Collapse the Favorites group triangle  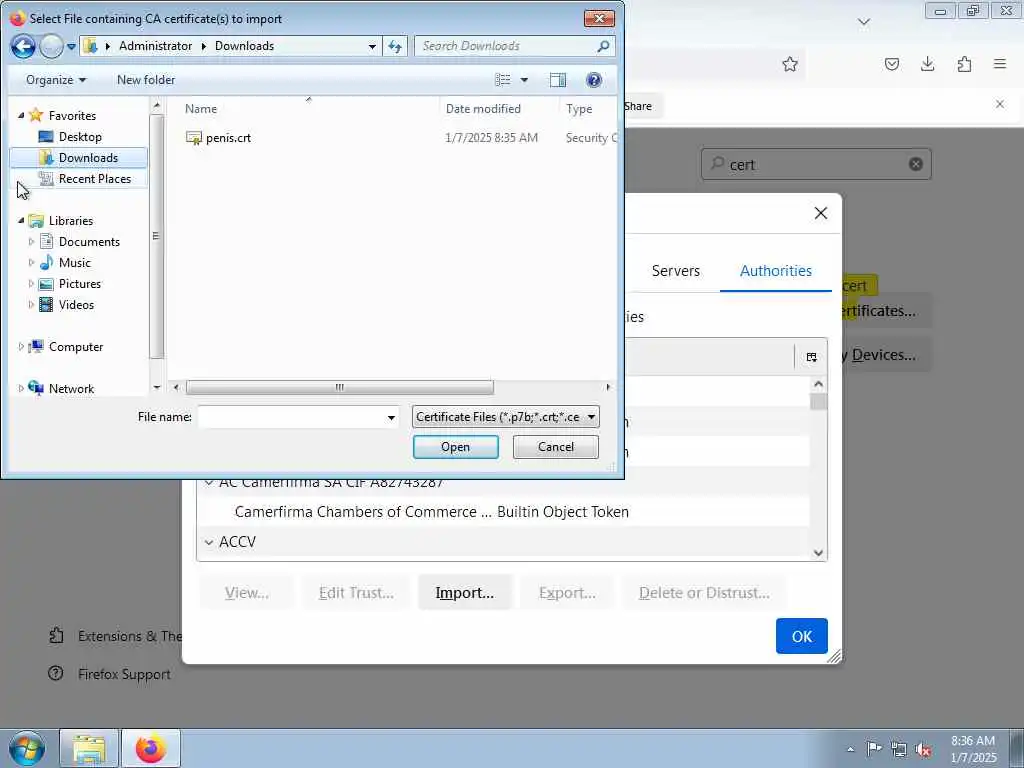[21, 115]
